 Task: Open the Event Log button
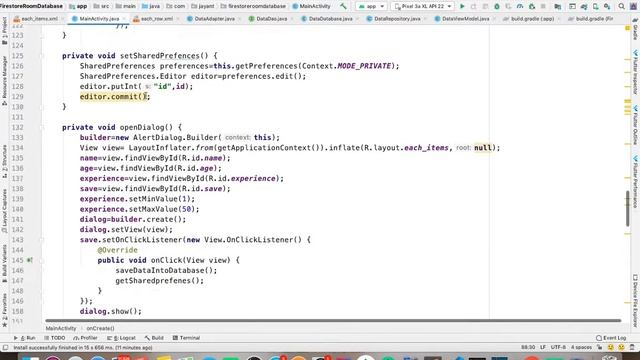pos(611,338)
